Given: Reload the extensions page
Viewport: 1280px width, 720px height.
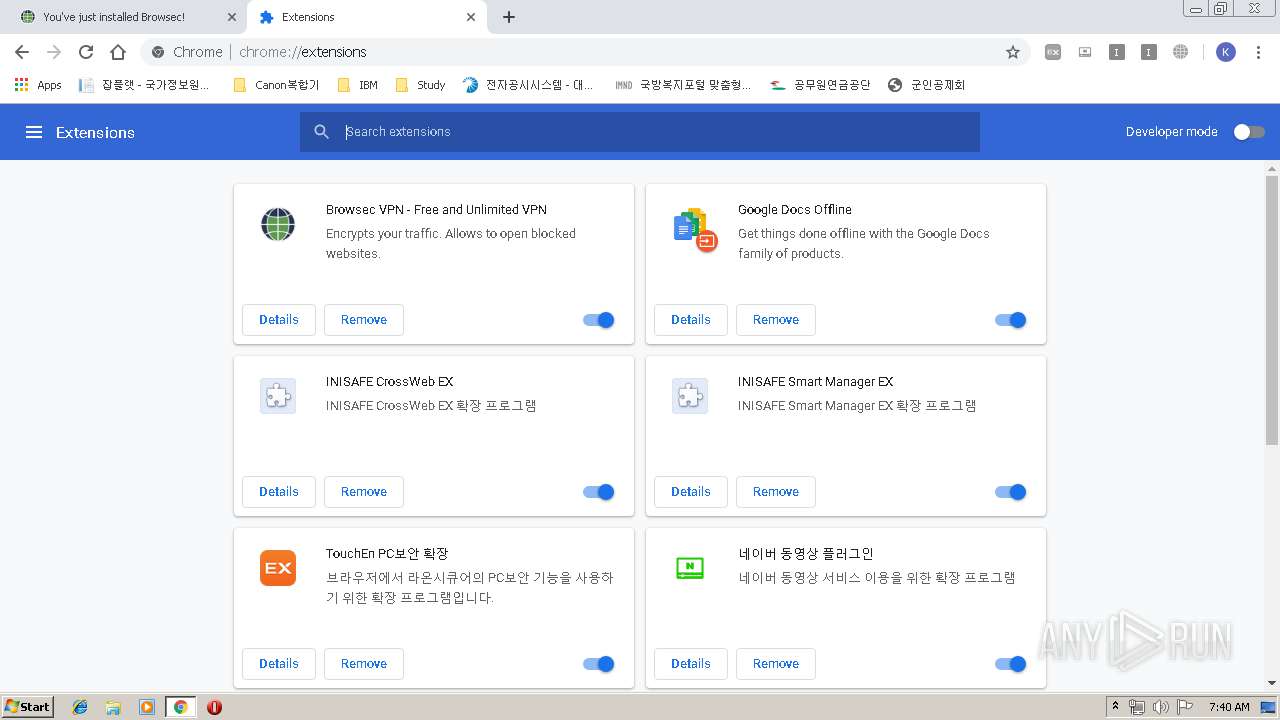Looking at the screenshot, I should (86, 52).
